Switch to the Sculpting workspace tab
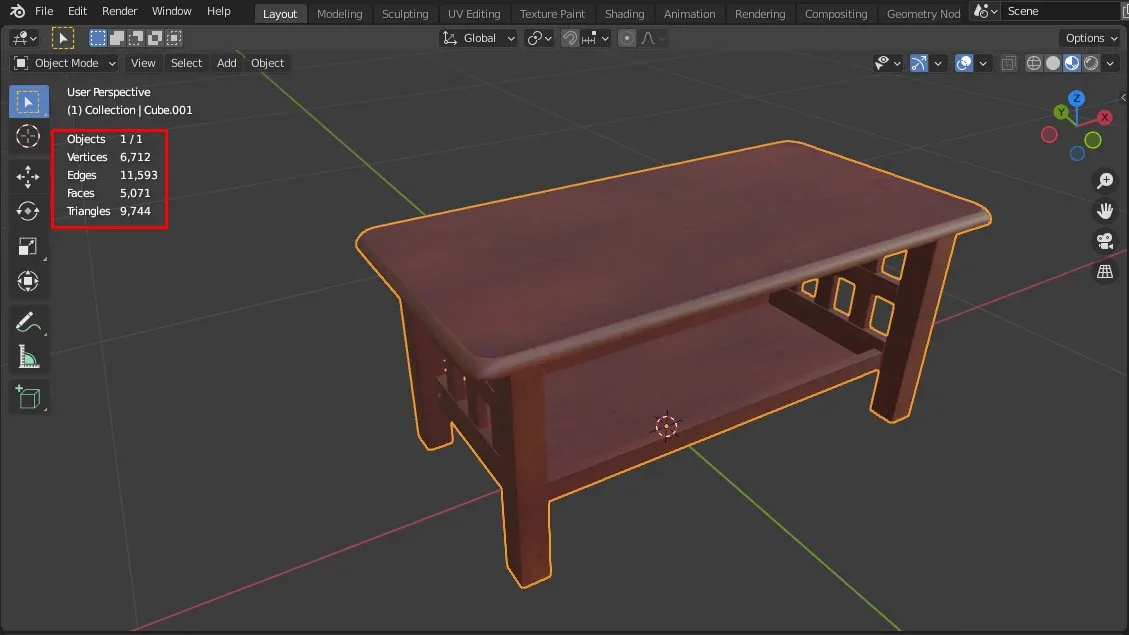This screenshot has height=635, width=1129. (x=405, y=14)
